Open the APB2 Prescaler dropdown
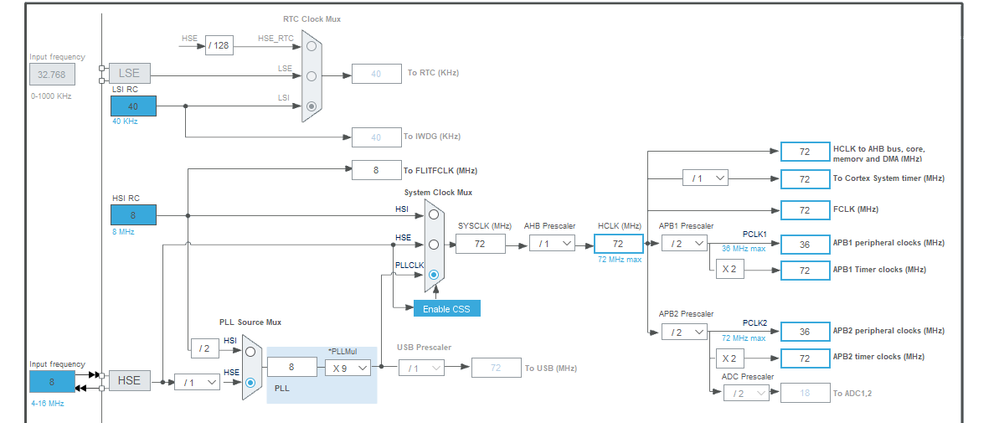Screen dimensions: 999x423 tap(684, 332)
